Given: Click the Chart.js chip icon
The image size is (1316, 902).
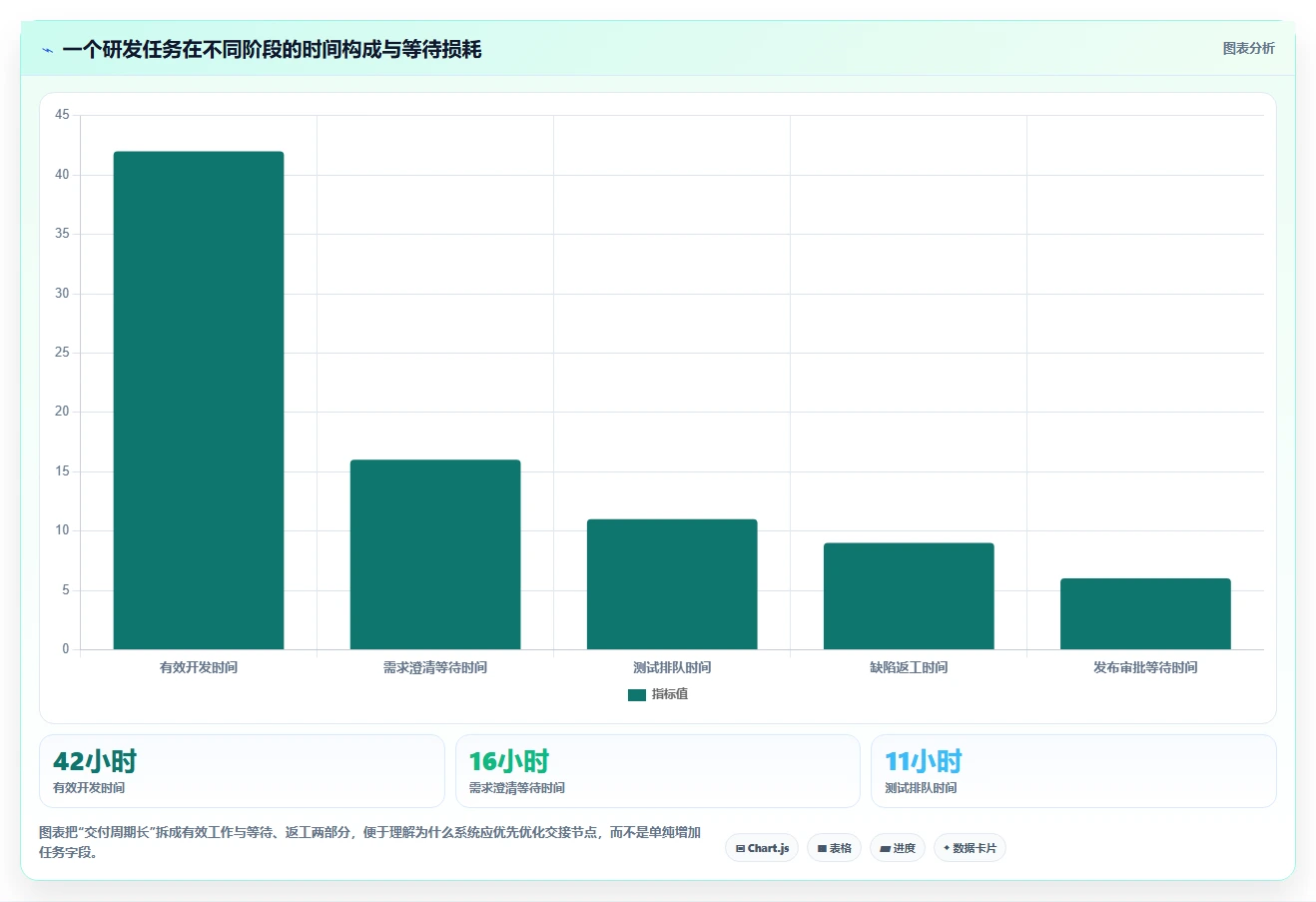Looking at the screenshot, I should point(740,849).
